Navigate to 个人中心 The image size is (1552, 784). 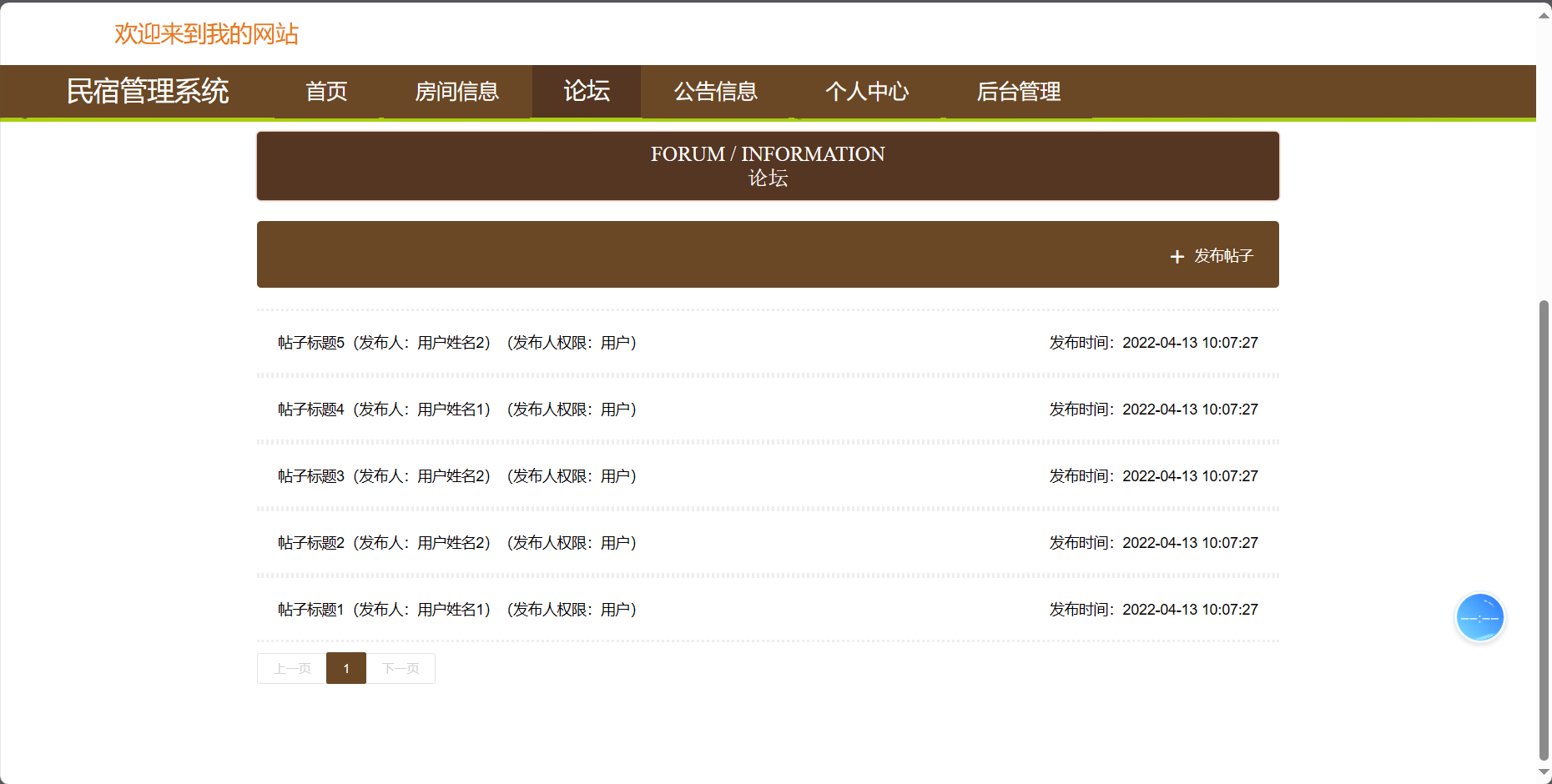(x=867, y=92)
